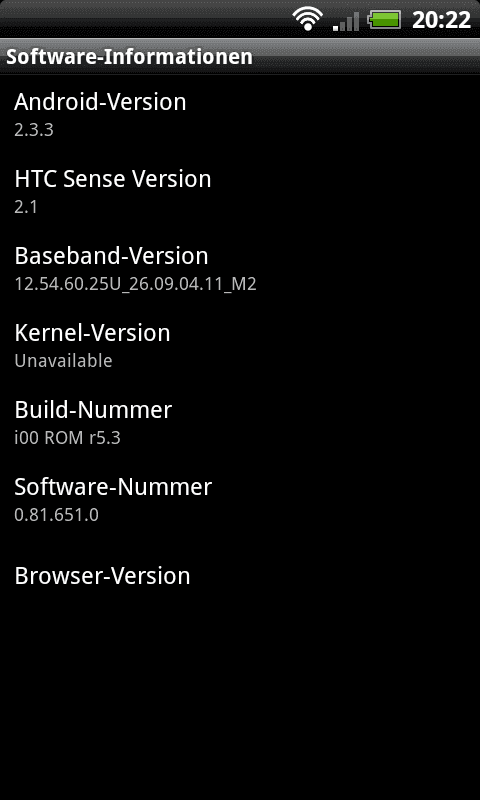Tap the 2.3.3 version value
This screenshot has width=480, height=800.
coord(34,130)
